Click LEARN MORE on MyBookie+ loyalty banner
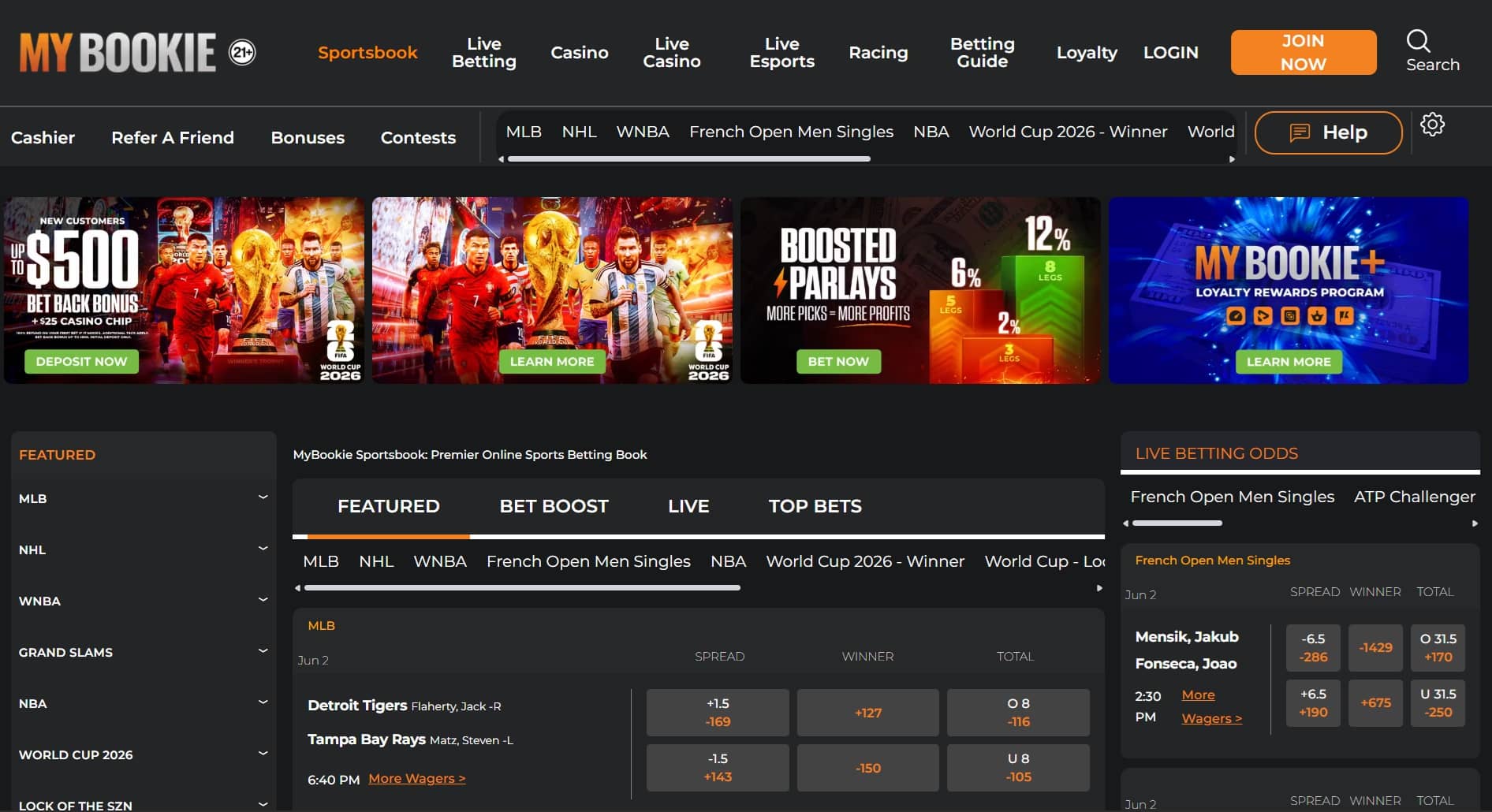 point(1289,361)
